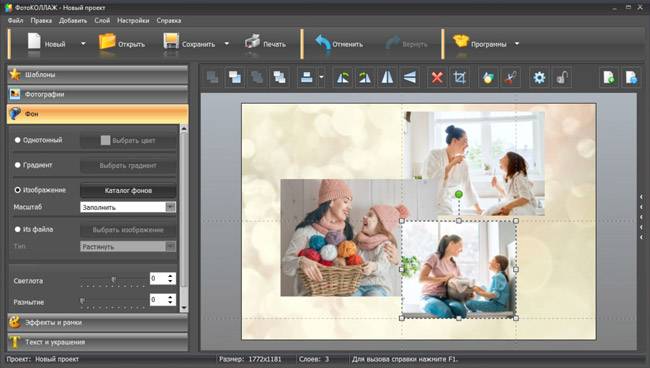
Task: Open the Правка menu
Action: [41, 20]
